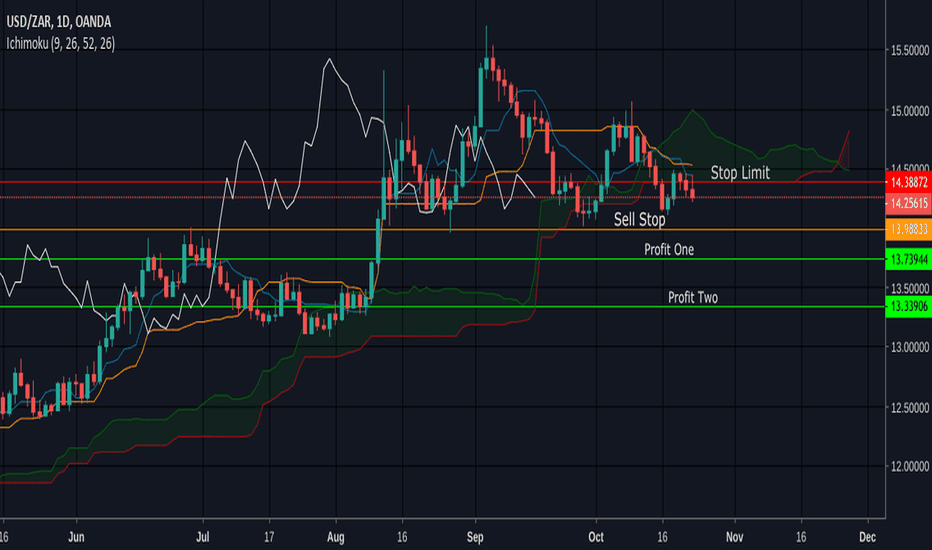The width and height of the screenshot is (932, 550).
Task: Click the green 13.33906 price tag
Action: pos(908,307)
